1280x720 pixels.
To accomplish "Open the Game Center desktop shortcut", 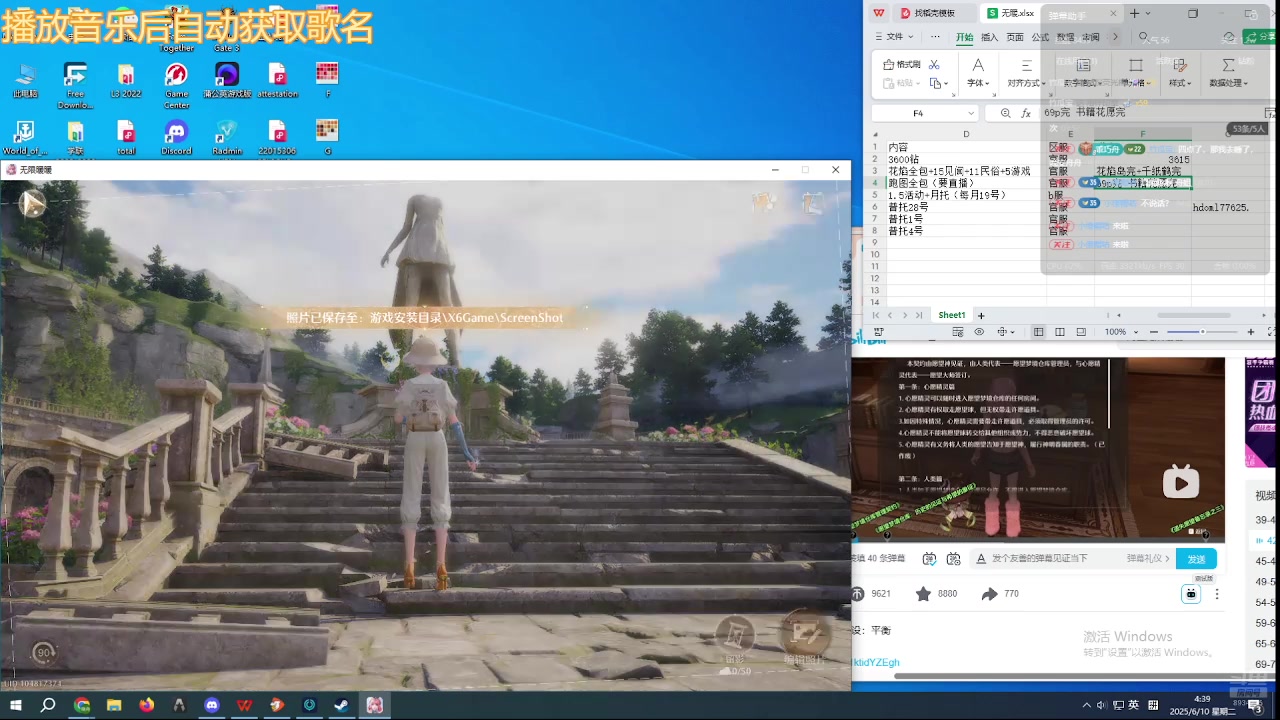I will (x=176, y=86).
